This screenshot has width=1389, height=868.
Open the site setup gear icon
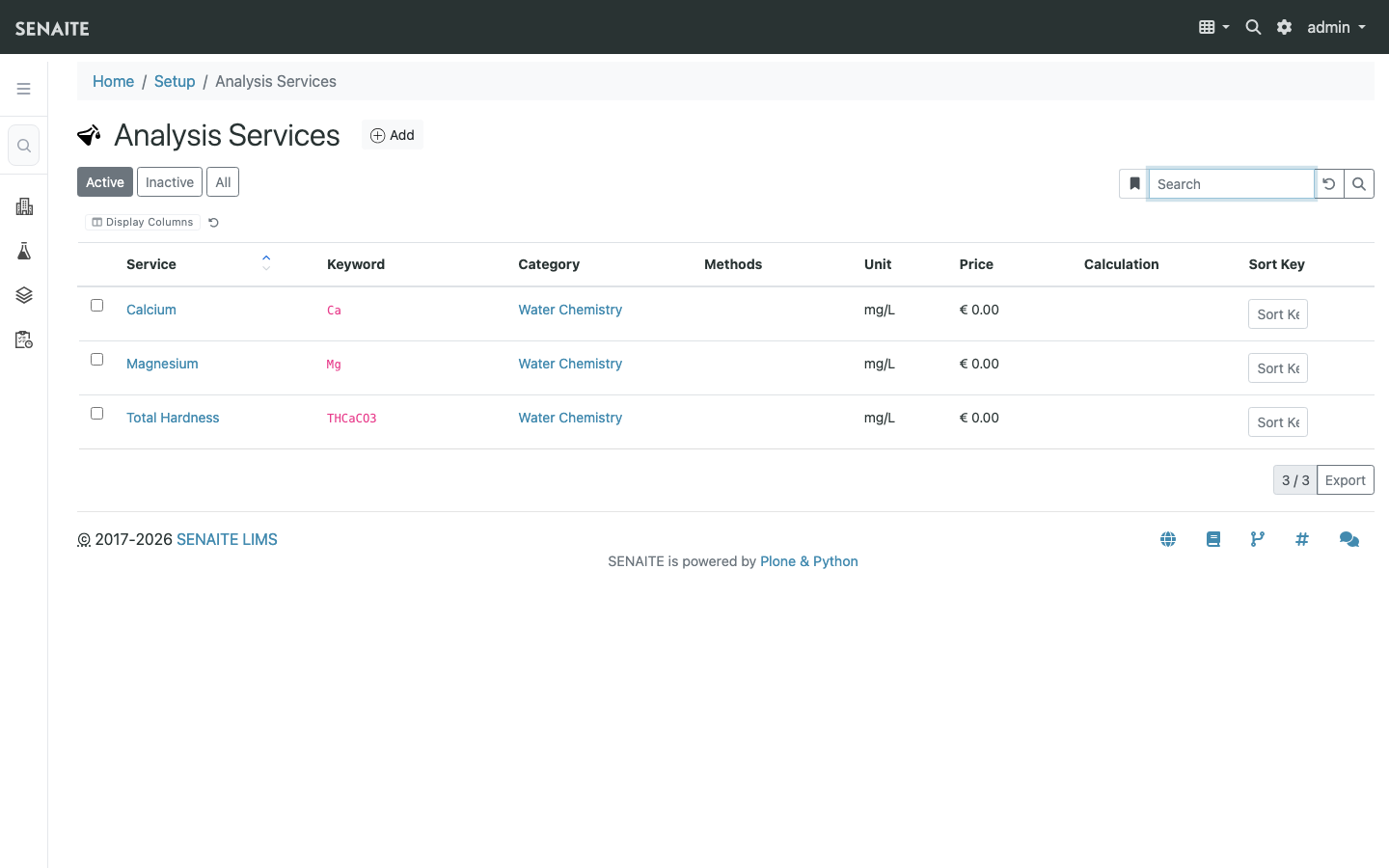[x=1284, y=27]
